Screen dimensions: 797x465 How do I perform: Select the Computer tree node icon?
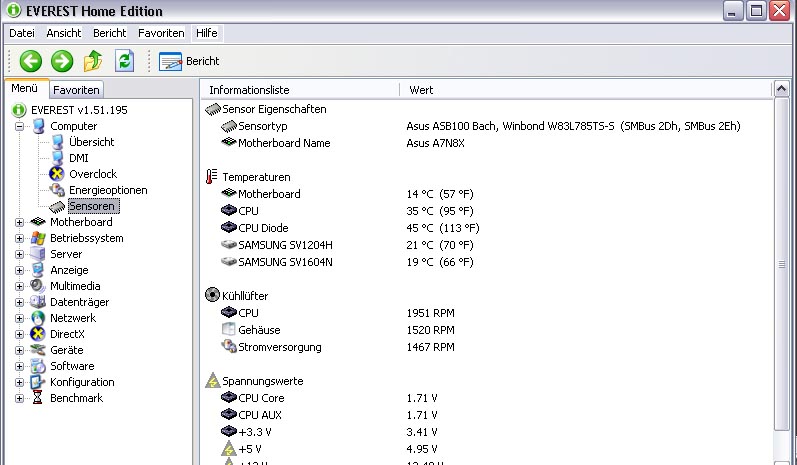[39, 126]
